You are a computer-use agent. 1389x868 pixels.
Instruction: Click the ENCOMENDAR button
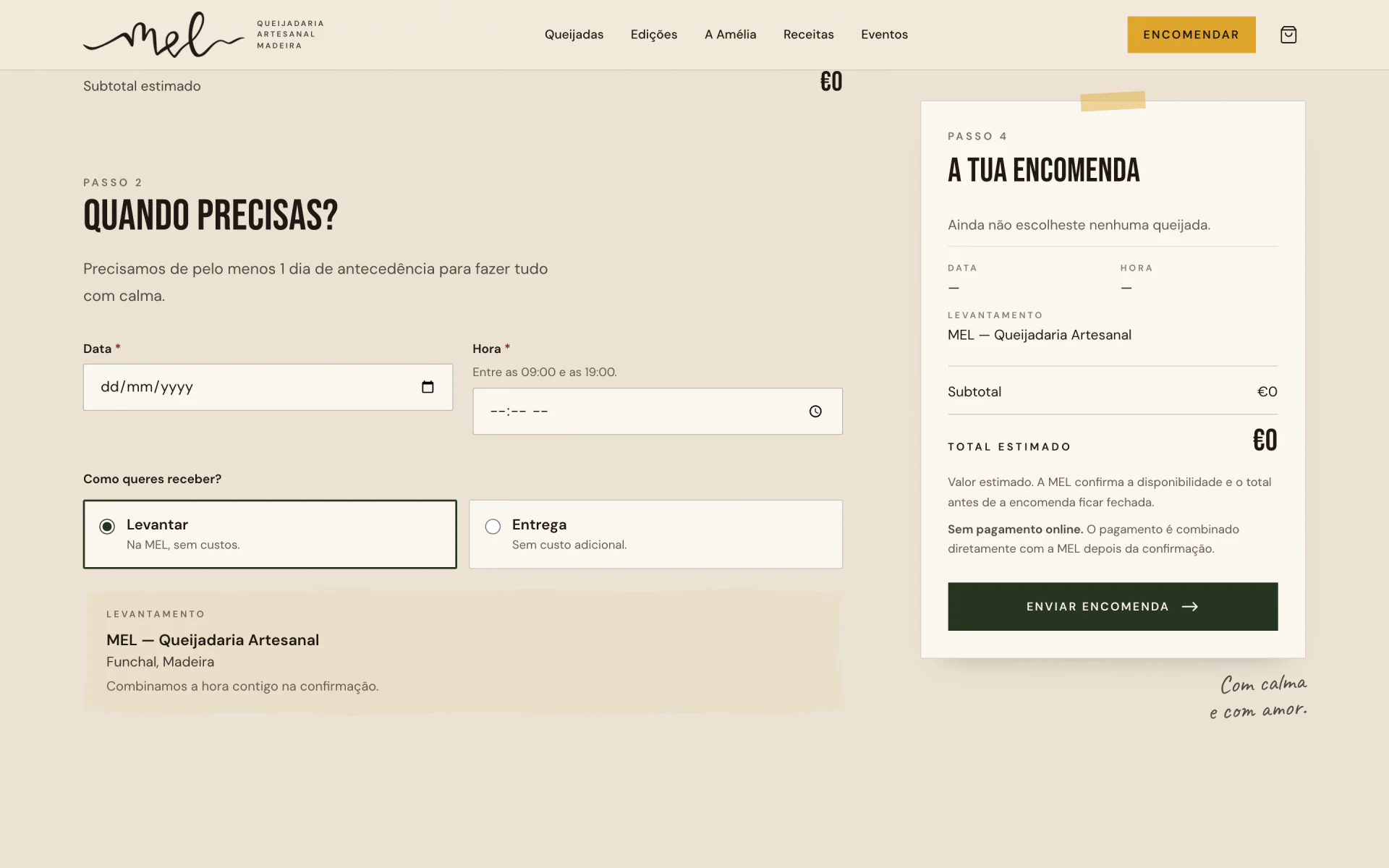click(x=1191, y=35)
